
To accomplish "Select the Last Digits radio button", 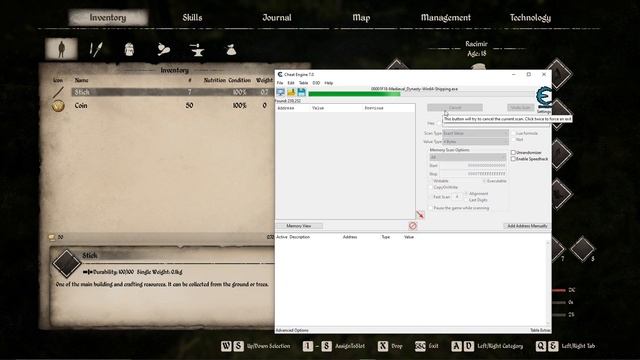I will click(x=466, y=200).
